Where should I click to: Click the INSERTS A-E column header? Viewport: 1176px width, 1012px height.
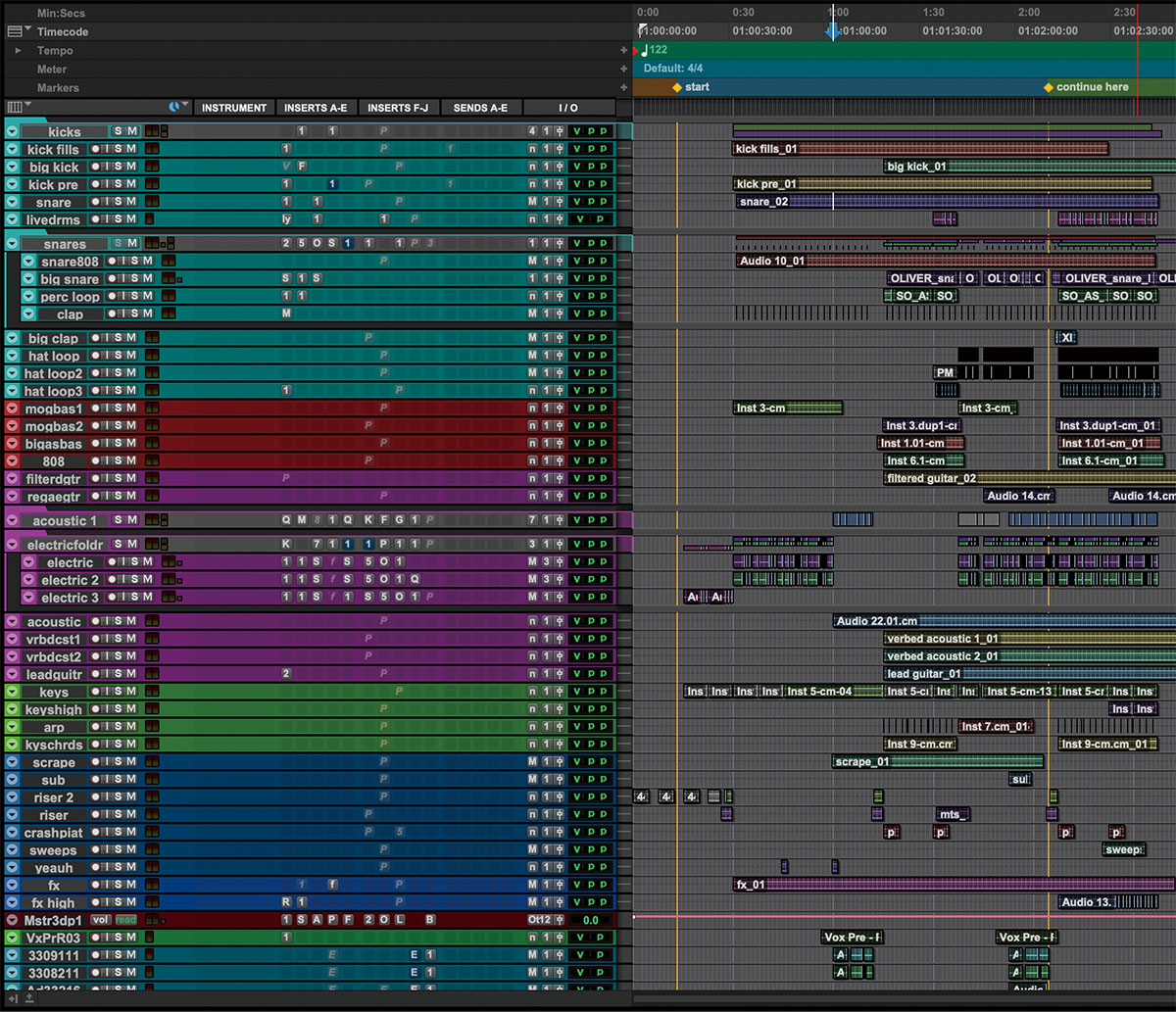[x=317, y=108]
